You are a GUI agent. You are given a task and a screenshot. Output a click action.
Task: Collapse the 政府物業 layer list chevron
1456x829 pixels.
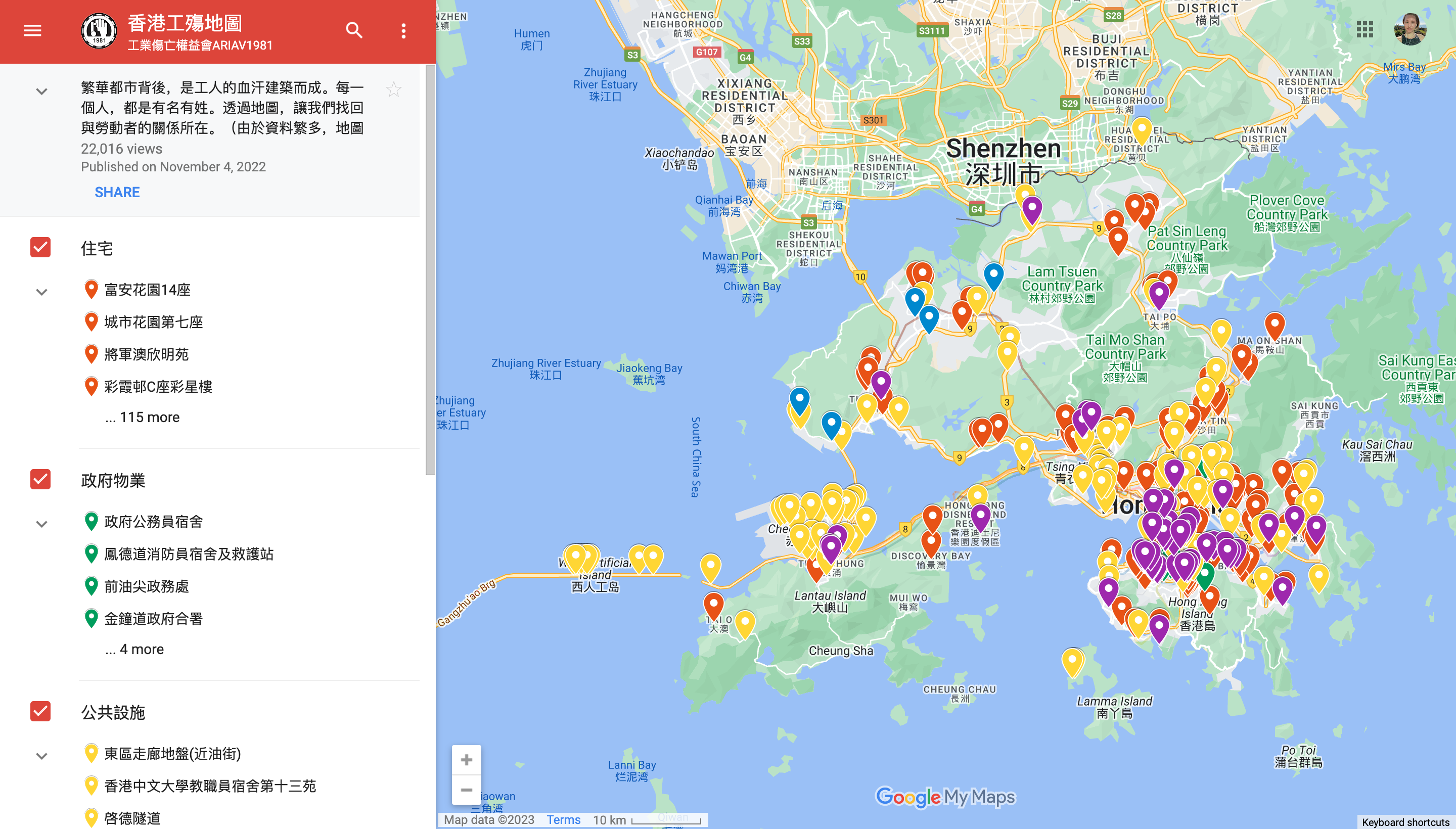coord(41,524)
